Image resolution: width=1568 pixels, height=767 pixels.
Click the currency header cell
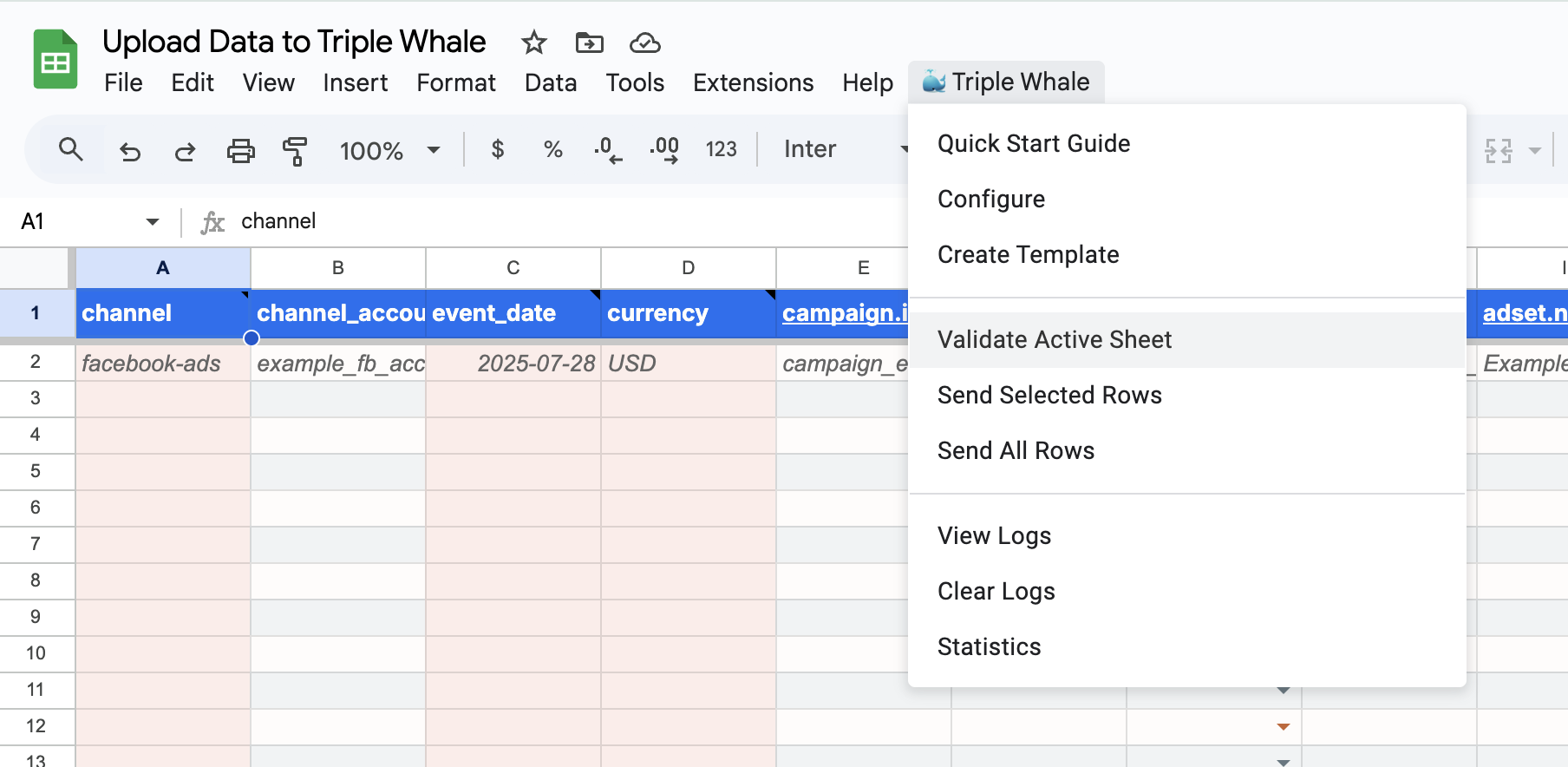pyautogui.click(x=689, y=313)
